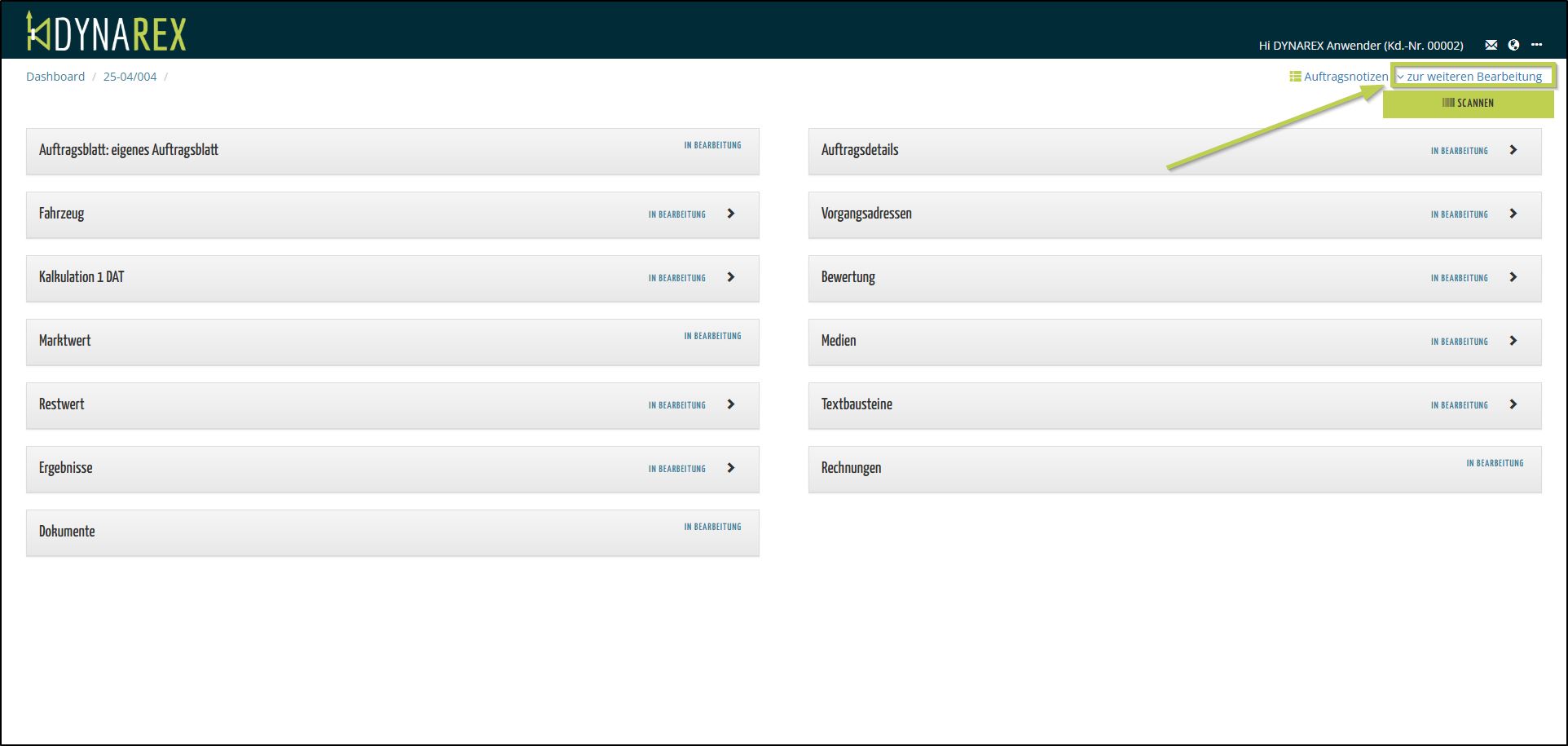Open the Vorgangsadressen section
Viewport: 1568px width, 746px height.
point(866,214)
